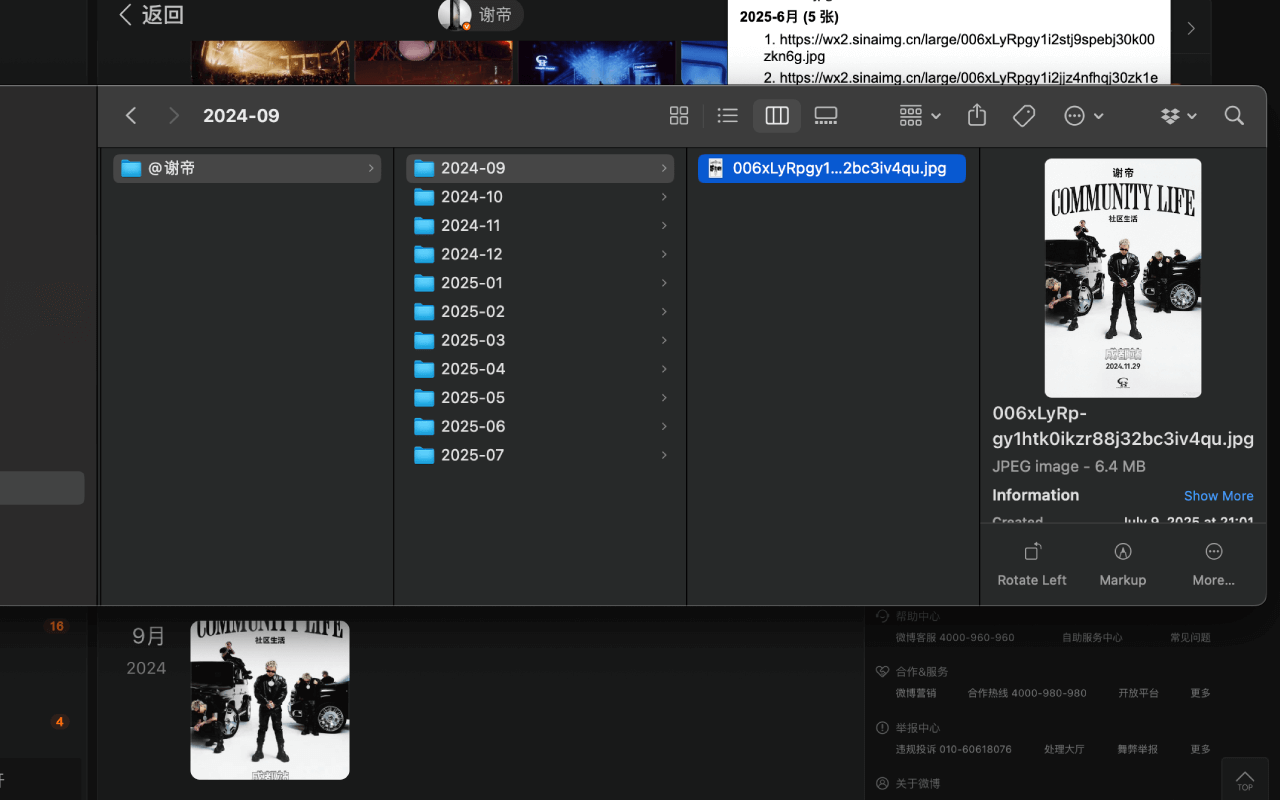Click the Community Life preview image

[1123, 278]
